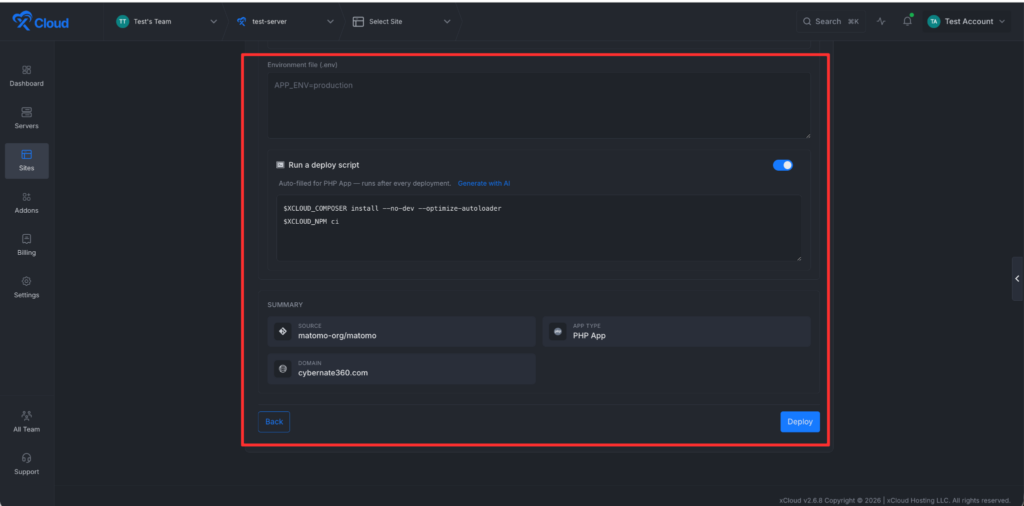1024x506 pixels.
Task: Expand Test's Team dropdown
Action: 167,22
